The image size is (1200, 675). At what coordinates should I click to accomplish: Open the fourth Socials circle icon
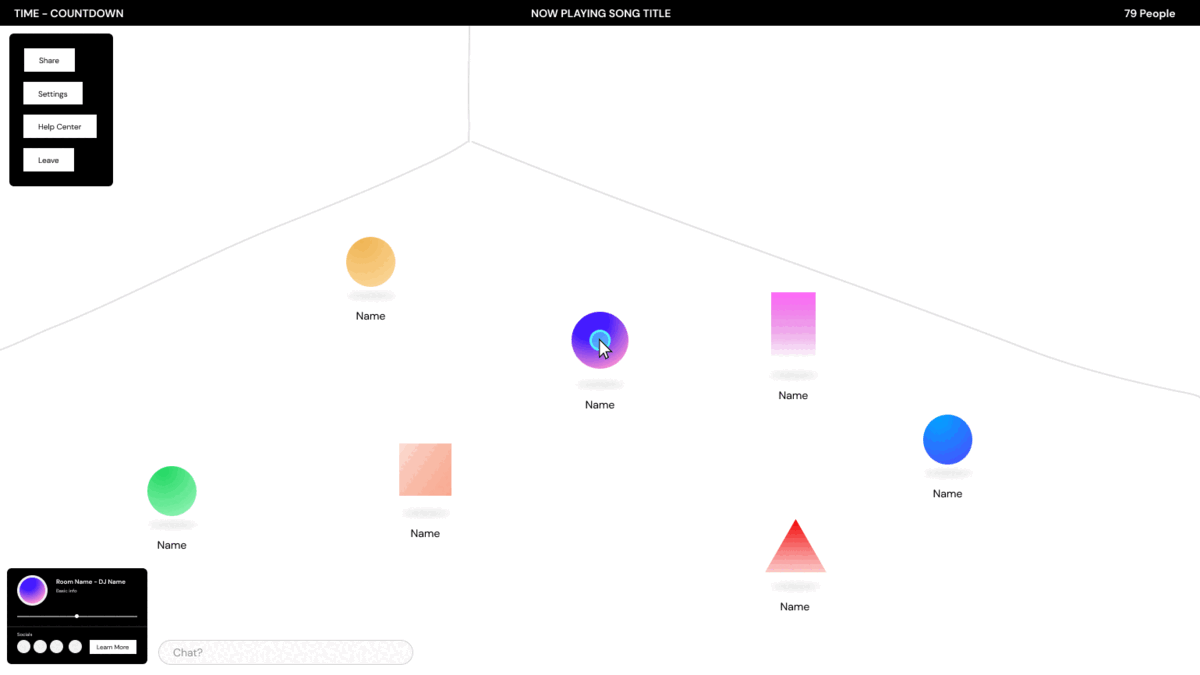click(x=75, y=647)
